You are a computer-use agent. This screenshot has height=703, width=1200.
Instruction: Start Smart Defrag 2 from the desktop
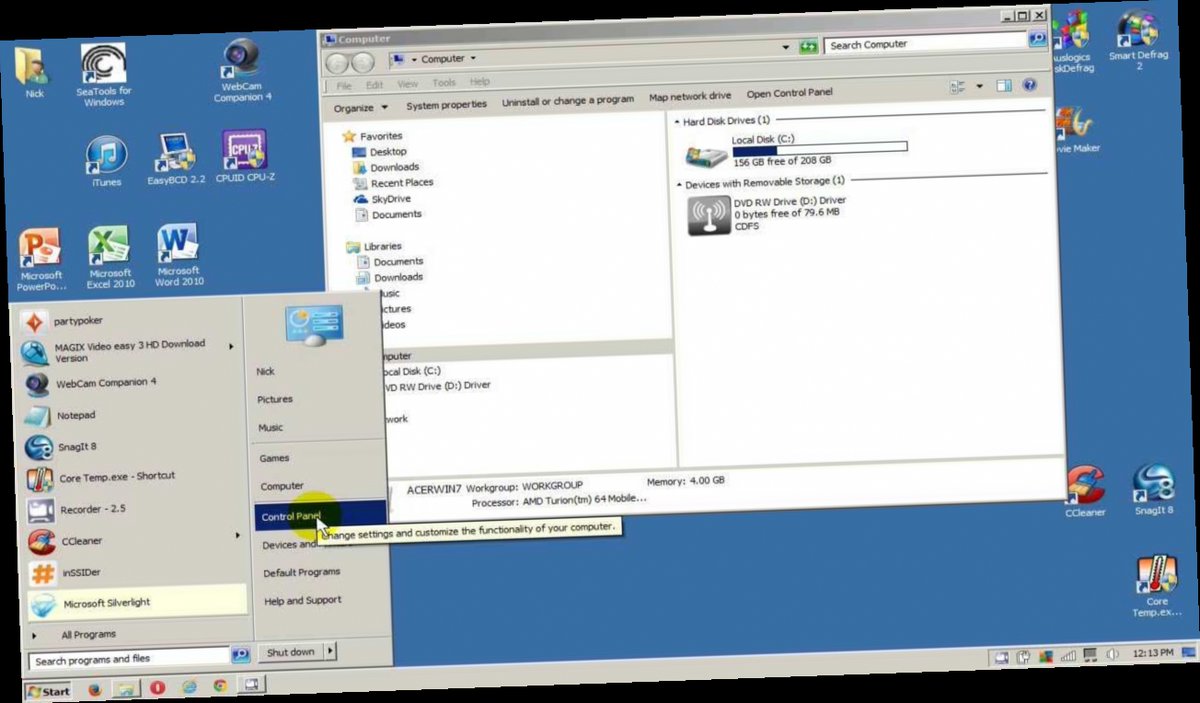click(1138, 30)
